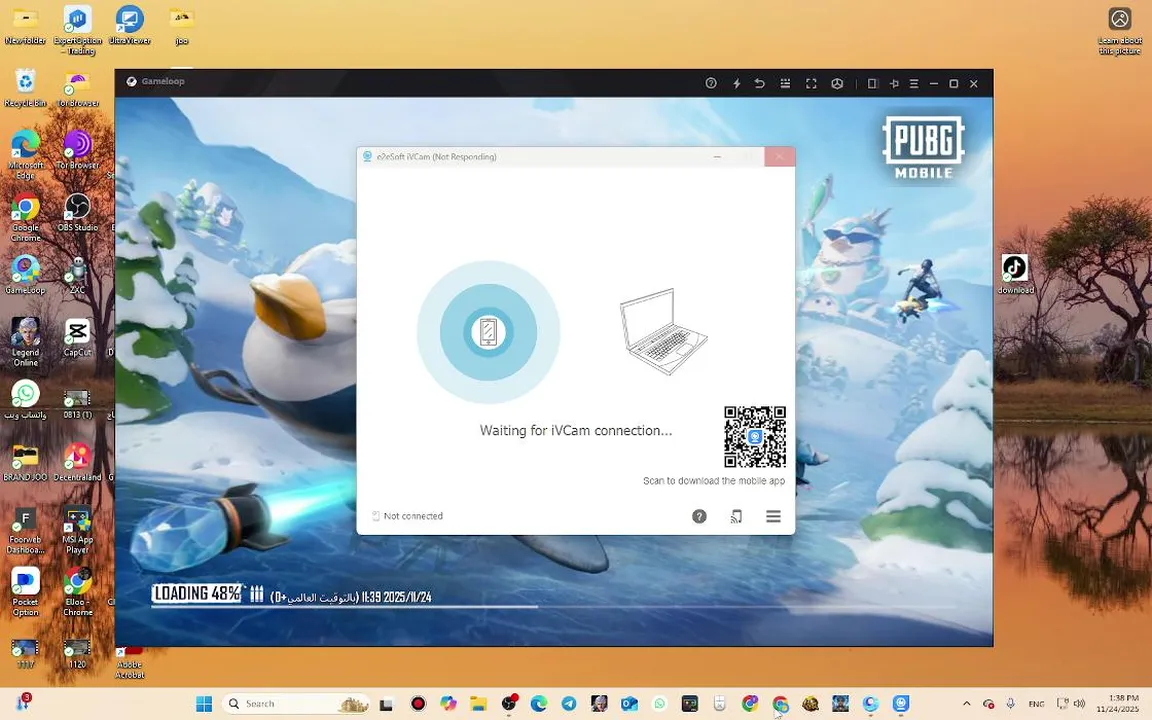Click the back arrow icon in Gameloop toolbar
Image resolution: width=1152 pixels, height=720 pixels.
tap(760, 83)
